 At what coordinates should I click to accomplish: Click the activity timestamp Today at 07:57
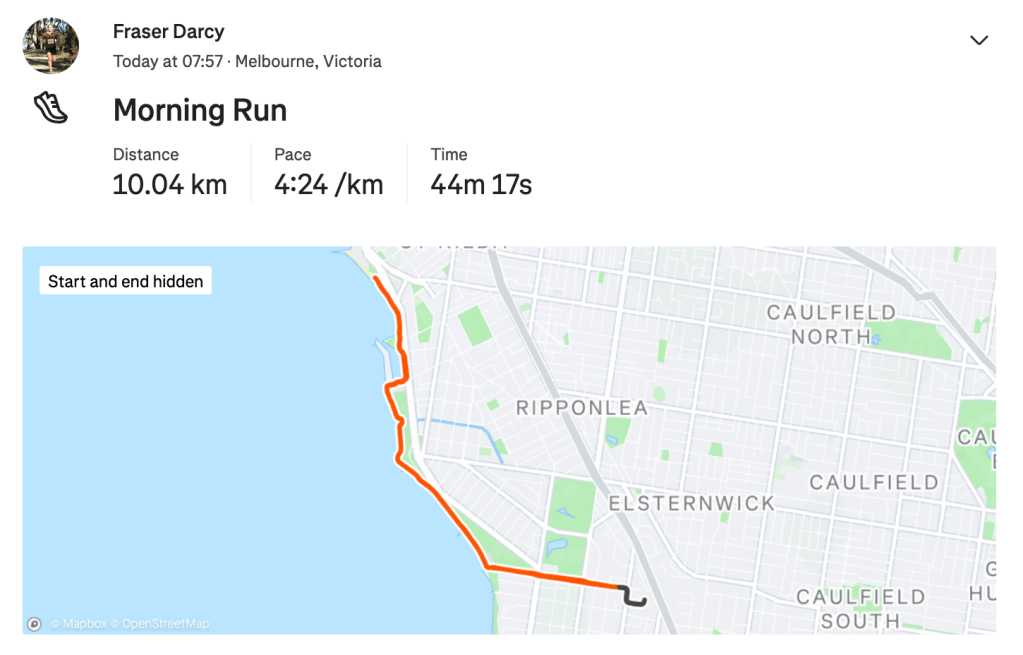169,61
